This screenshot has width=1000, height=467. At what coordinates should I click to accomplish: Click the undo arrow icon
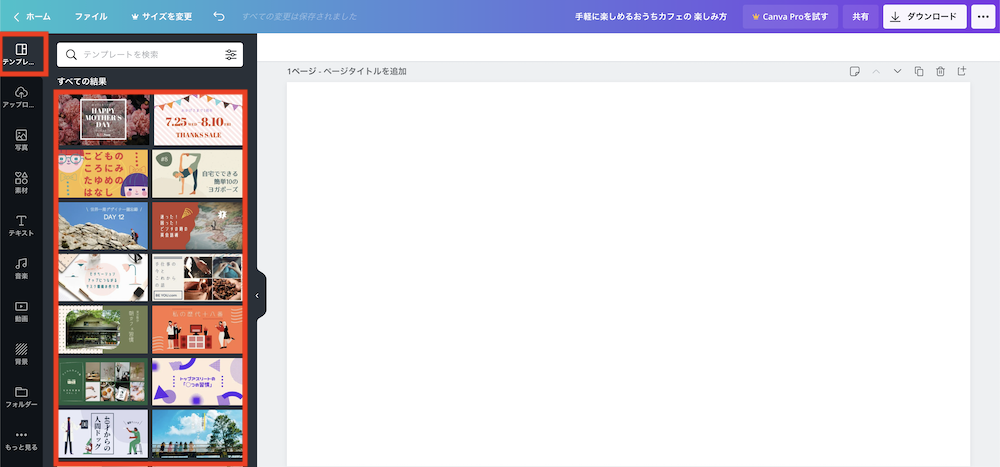219,17
